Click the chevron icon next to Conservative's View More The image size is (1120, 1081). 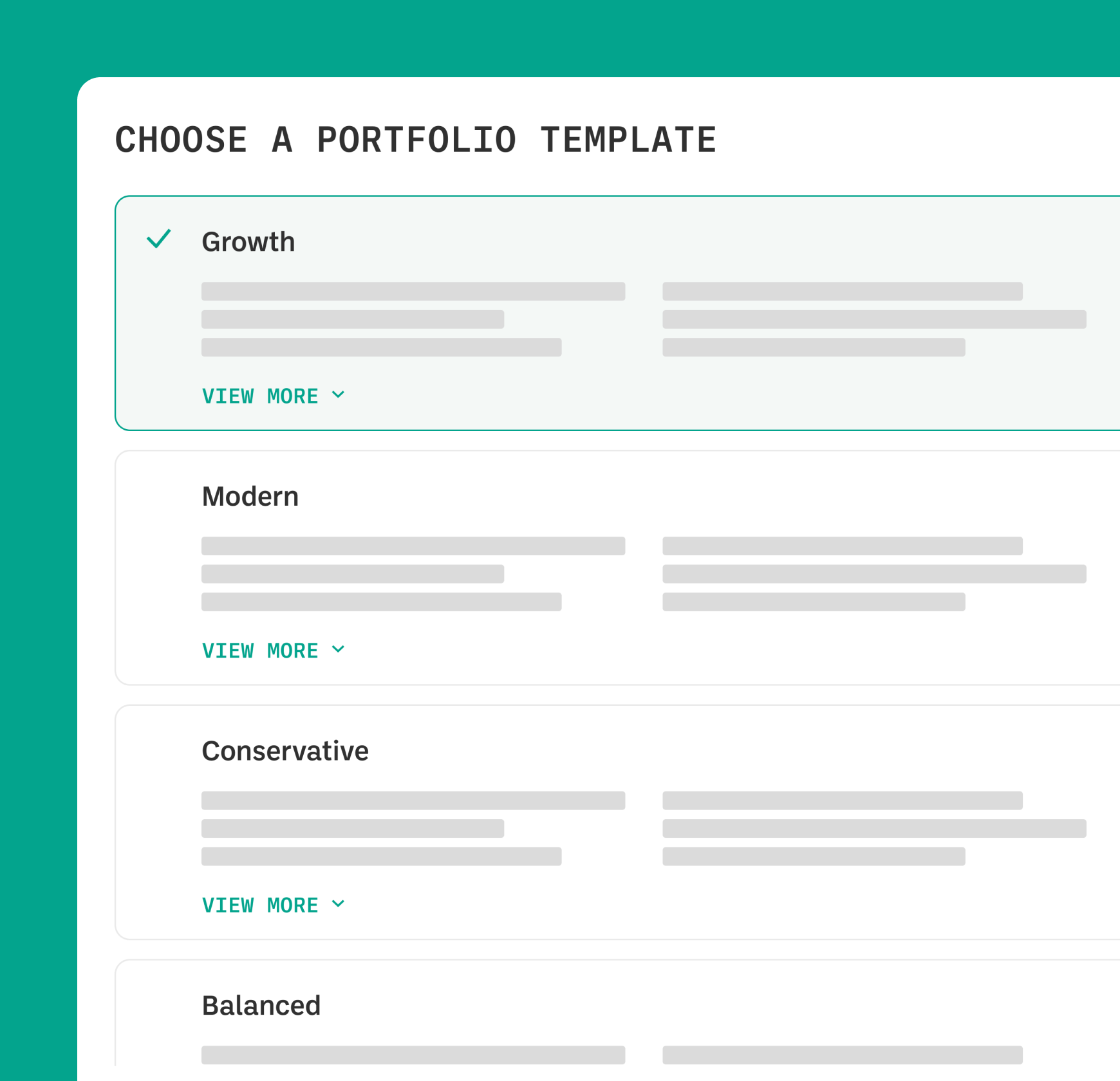point(339,904)
